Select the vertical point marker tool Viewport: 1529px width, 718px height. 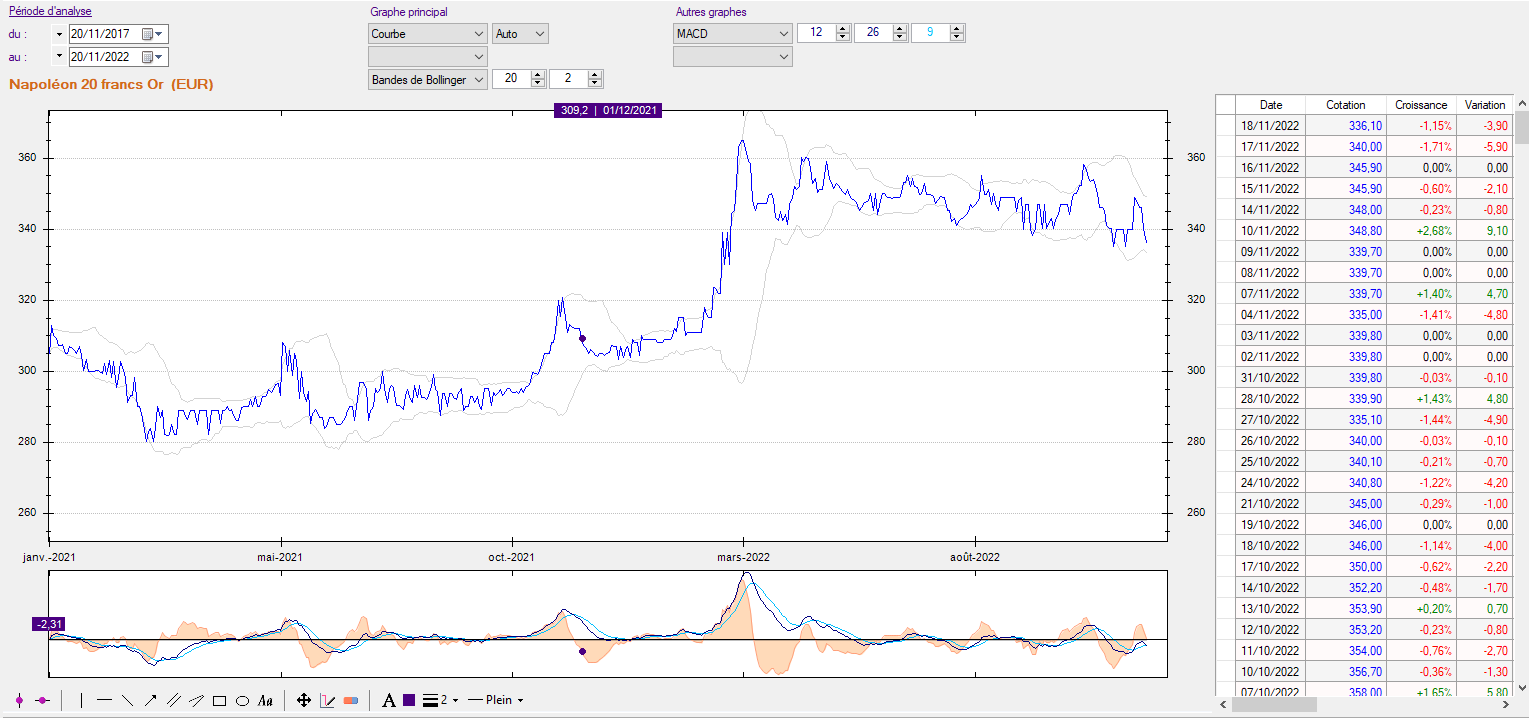coord(19,700)
